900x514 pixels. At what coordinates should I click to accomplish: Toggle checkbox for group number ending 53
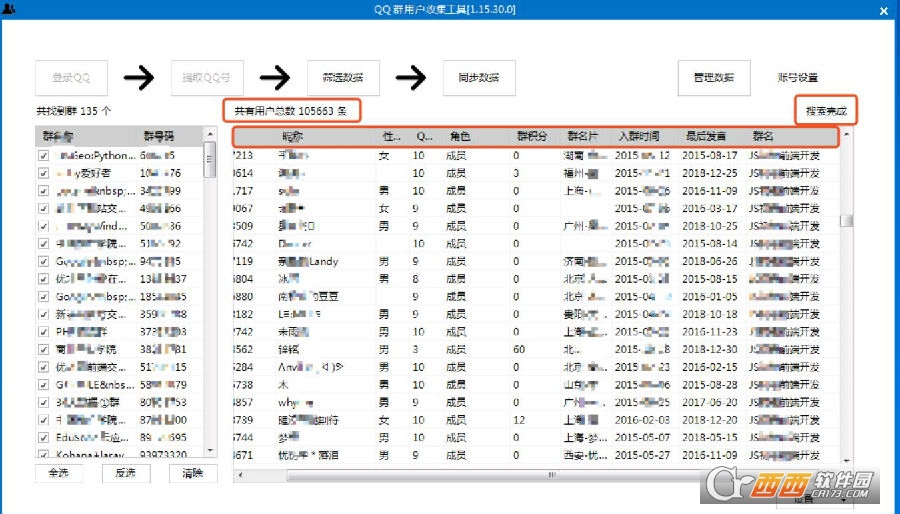(x=44, y=402)
